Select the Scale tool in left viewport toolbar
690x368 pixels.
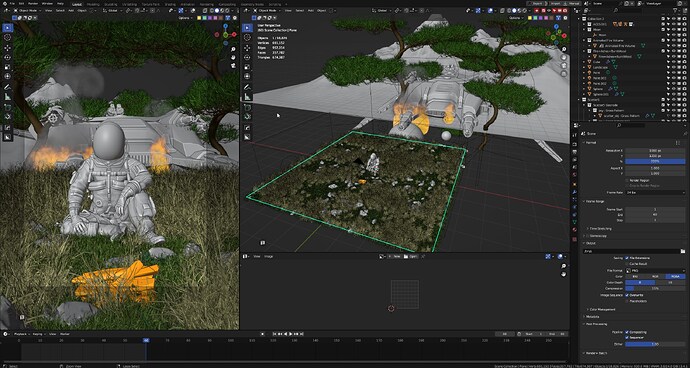pos(7,67)
